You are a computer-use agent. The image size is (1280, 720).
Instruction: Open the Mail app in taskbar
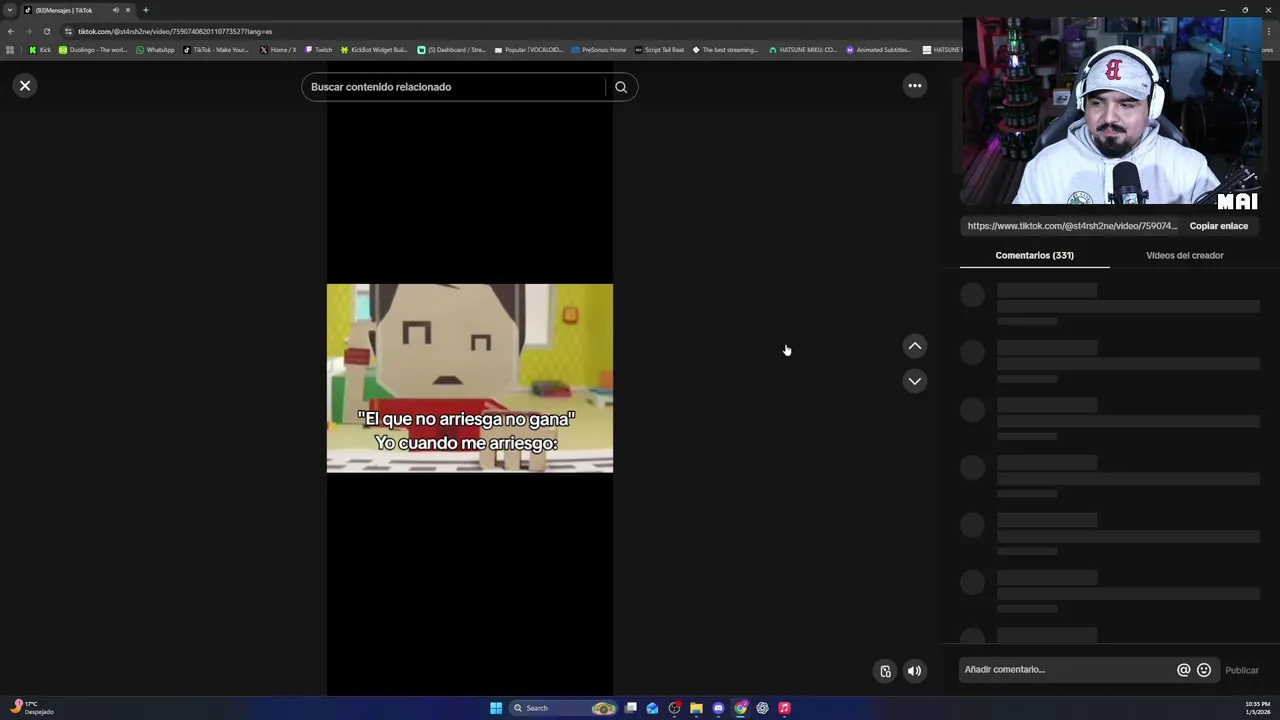[x=653, y=708]
